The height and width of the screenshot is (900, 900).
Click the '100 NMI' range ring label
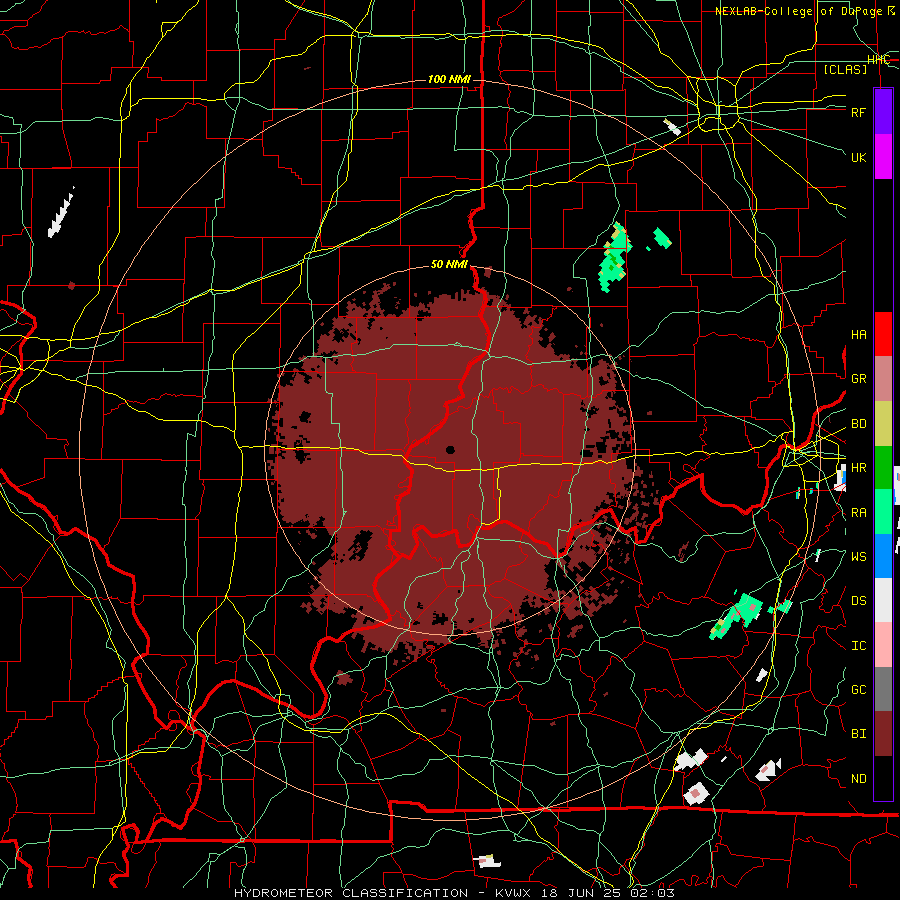[x=449, y=79]
